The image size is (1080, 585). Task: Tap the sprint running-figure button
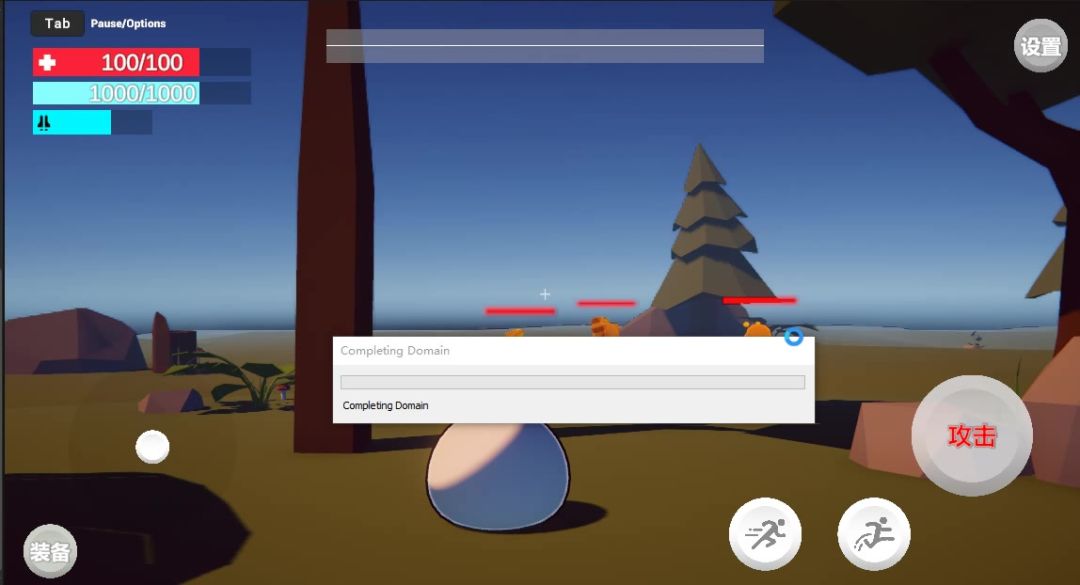pyautogui.click(x=765, y=534)
